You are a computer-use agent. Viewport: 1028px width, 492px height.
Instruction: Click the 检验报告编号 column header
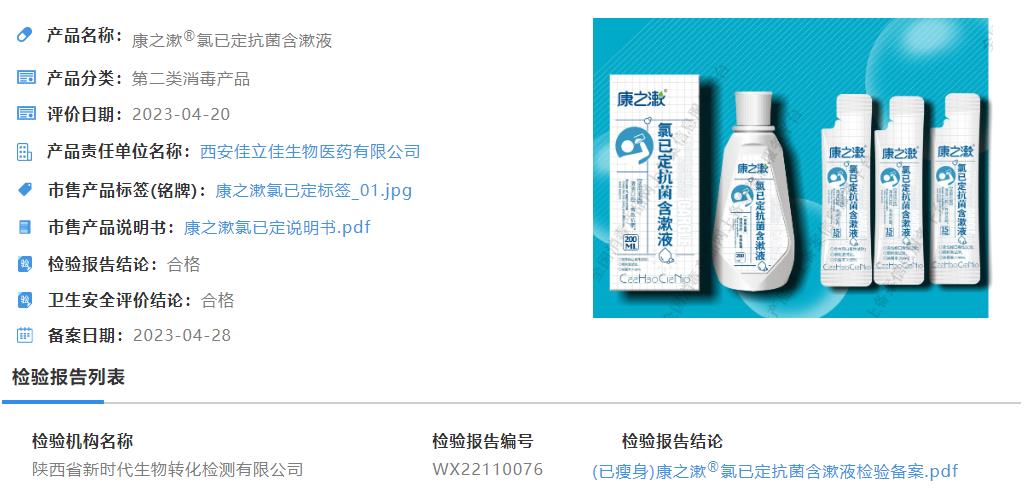click(x=483, y=441)
